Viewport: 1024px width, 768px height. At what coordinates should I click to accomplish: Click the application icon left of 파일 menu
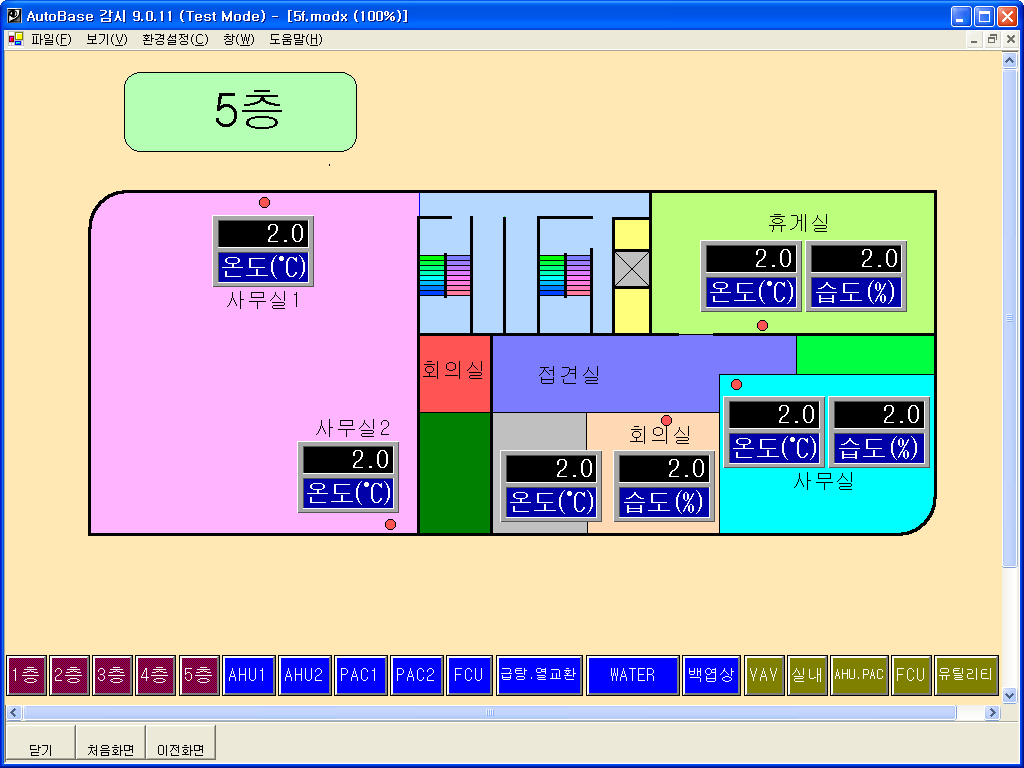click(15, 40)
